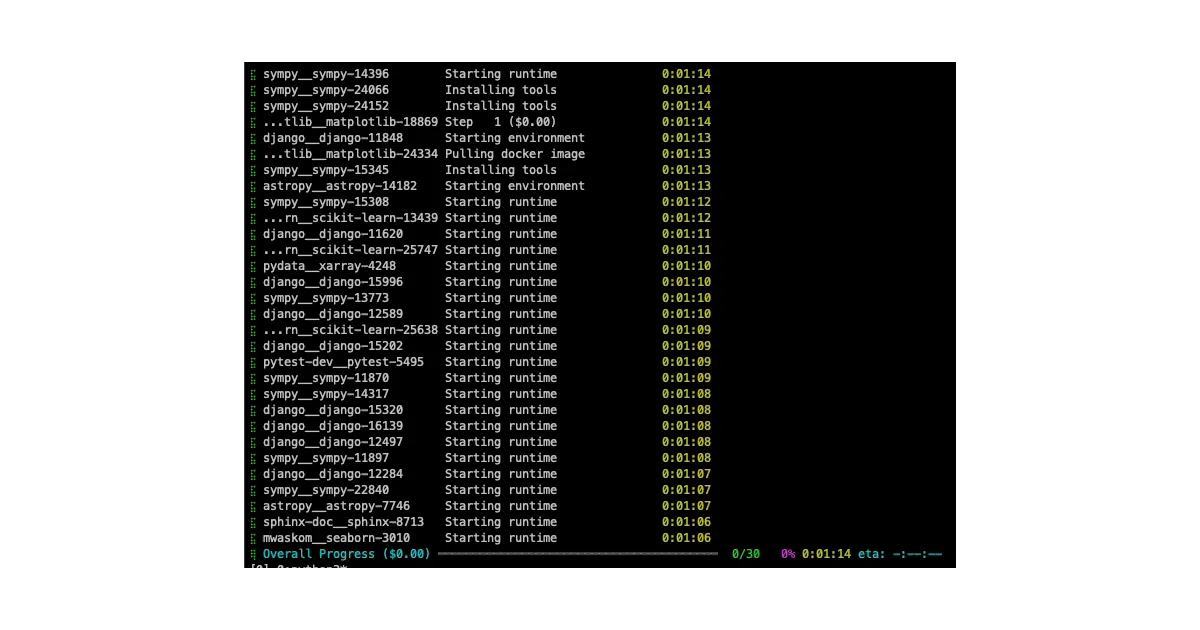This screenshot has height=630, width=1200.
Task: Select "Installing tools" status of sympy__sympy-15345
Action: pos(501,170)
